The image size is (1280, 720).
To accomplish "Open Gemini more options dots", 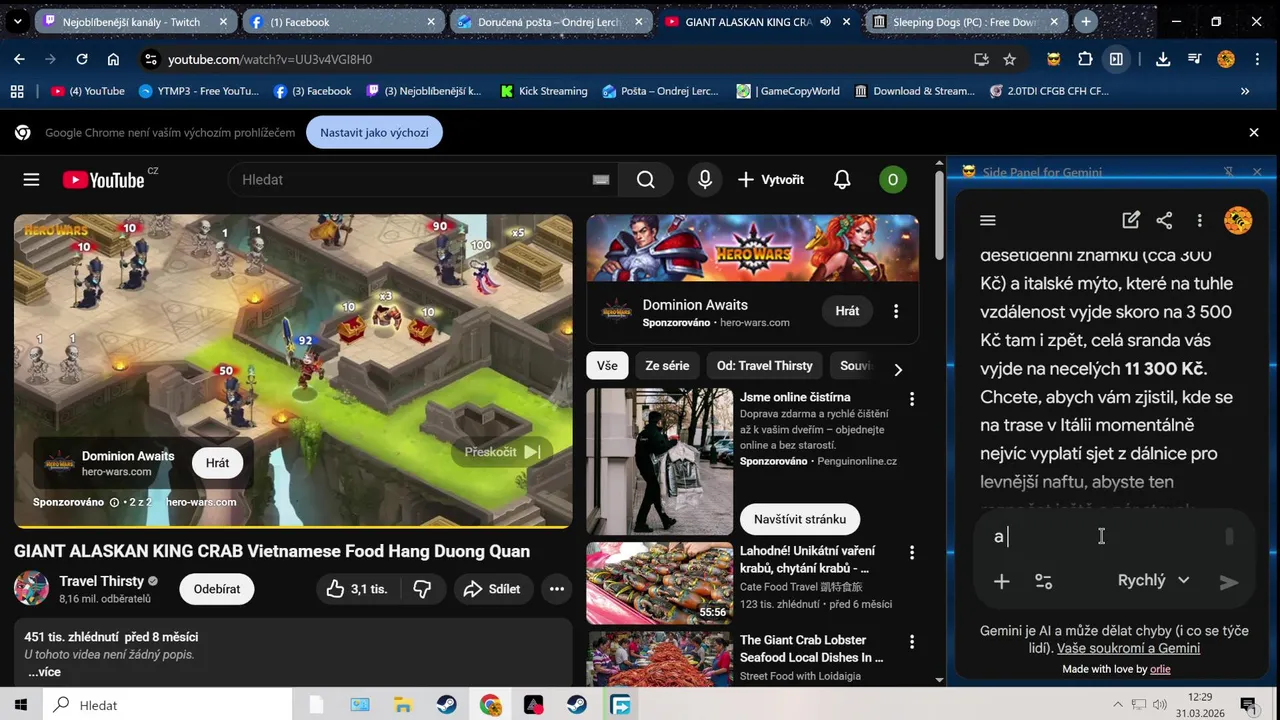I will point(1199,221).
